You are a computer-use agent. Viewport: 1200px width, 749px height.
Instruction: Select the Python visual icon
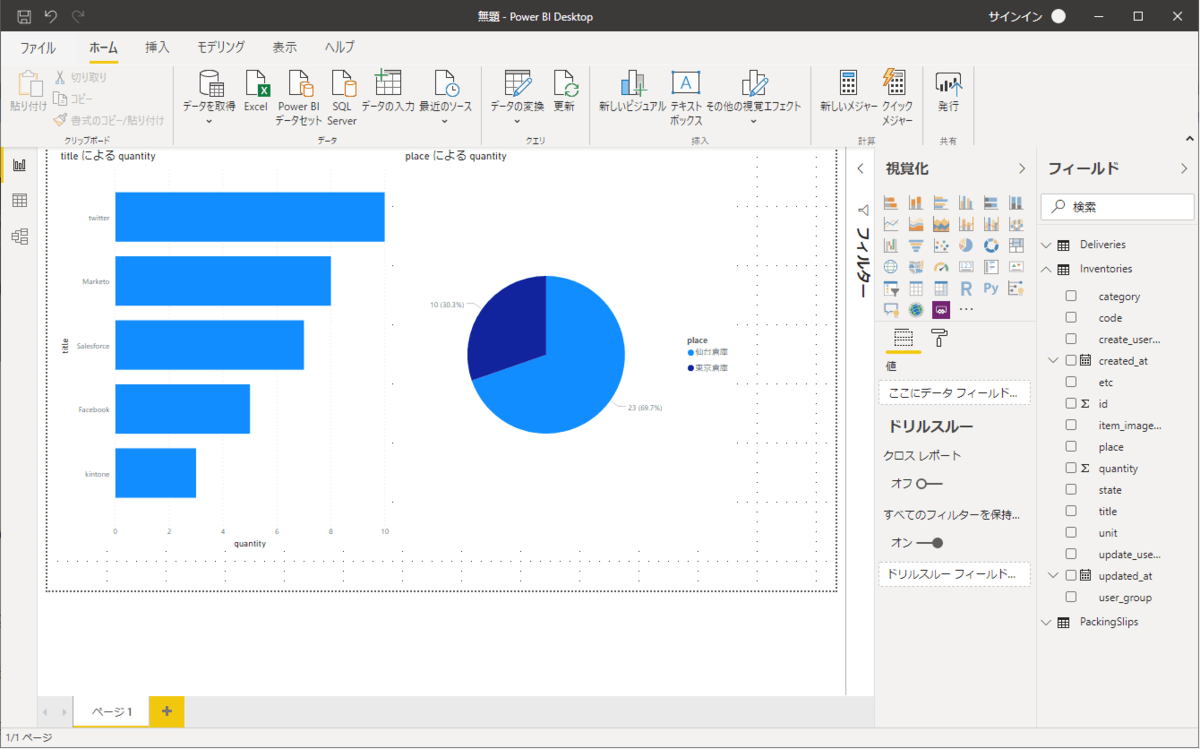point(991,289)
